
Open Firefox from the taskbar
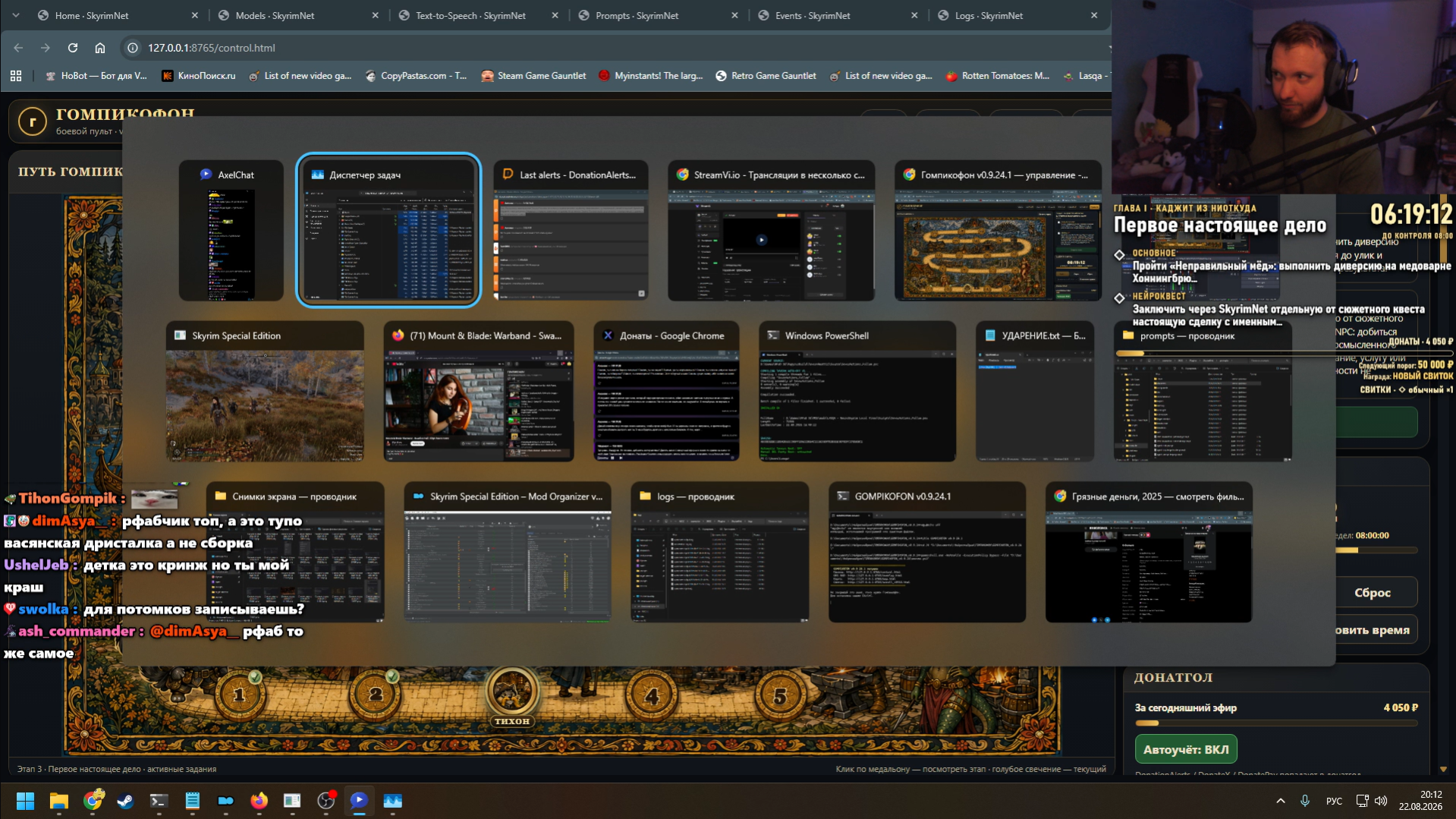pyautogui.click(x=259, y=801)
